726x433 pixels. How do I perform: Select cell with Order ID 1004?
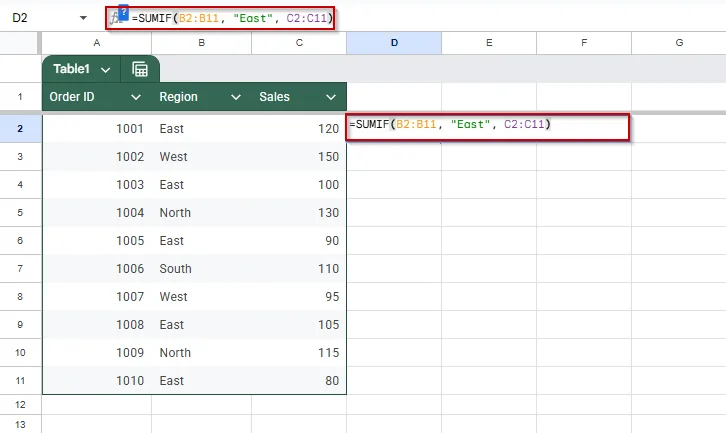(x=97, y=213)
